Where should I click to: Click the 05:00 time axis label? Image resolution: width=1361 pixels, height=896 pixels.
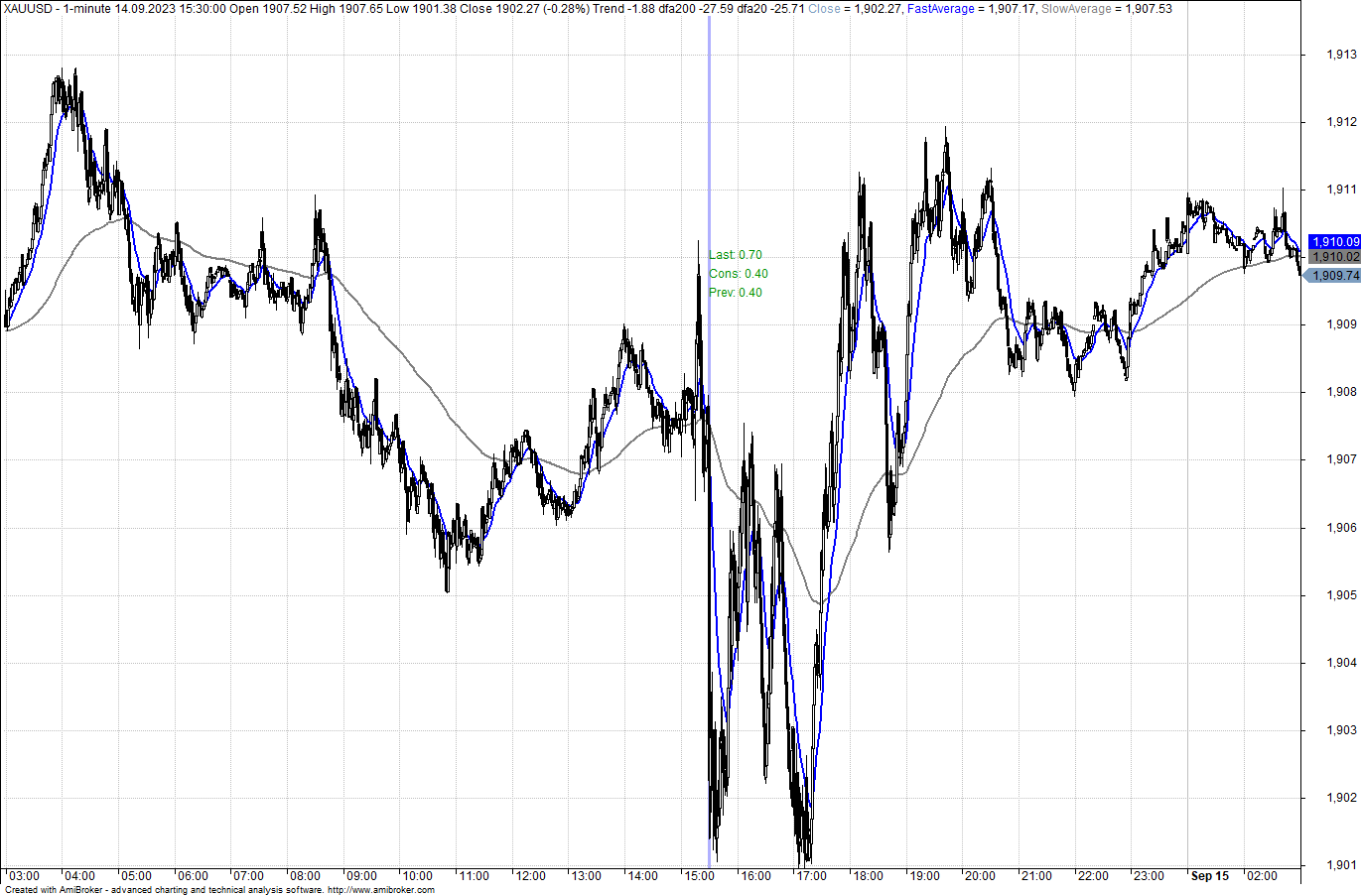(136, 876)
